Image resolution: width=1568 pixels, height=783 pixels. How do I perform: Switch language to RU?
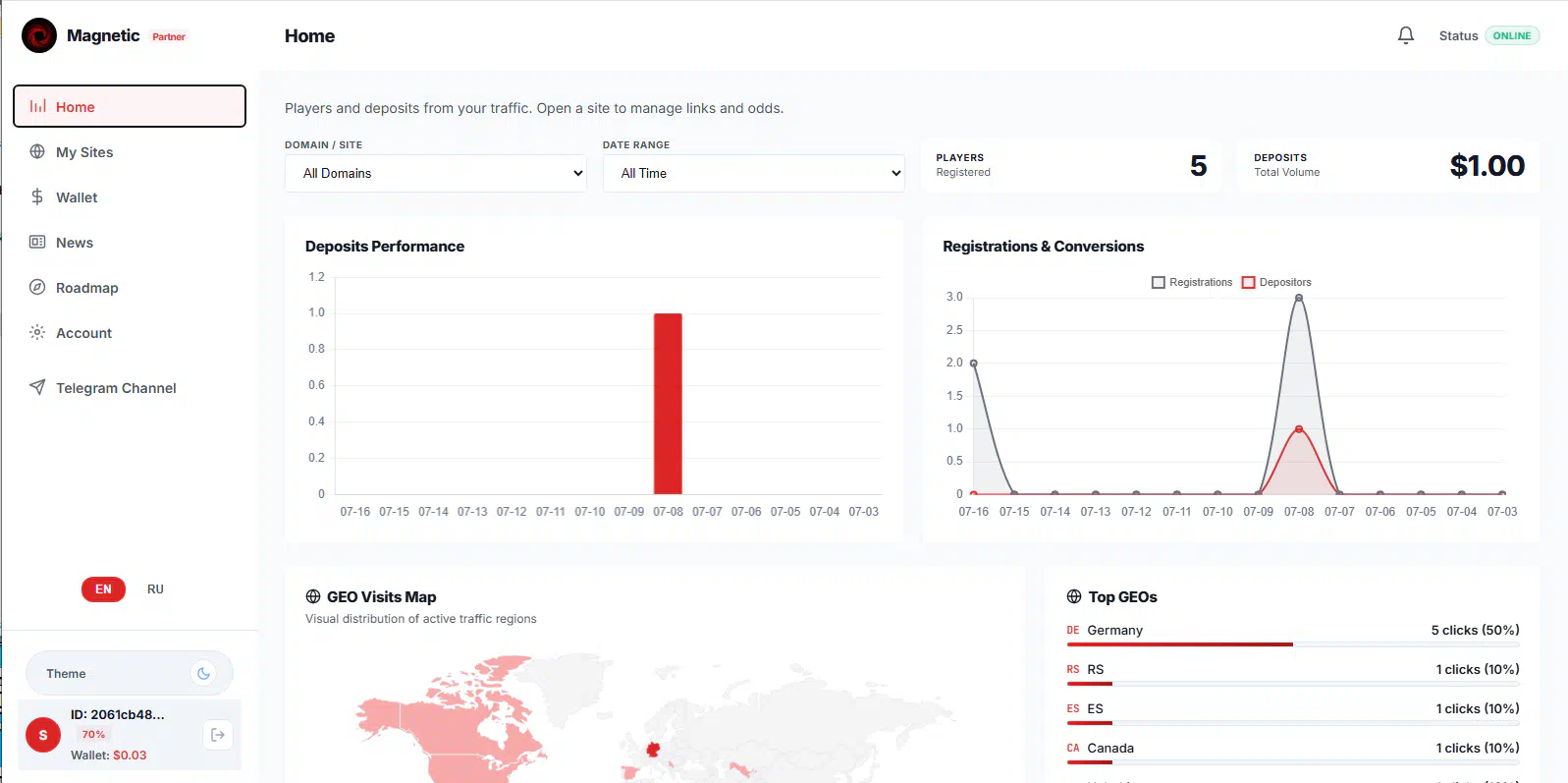[x=155, y=589]
